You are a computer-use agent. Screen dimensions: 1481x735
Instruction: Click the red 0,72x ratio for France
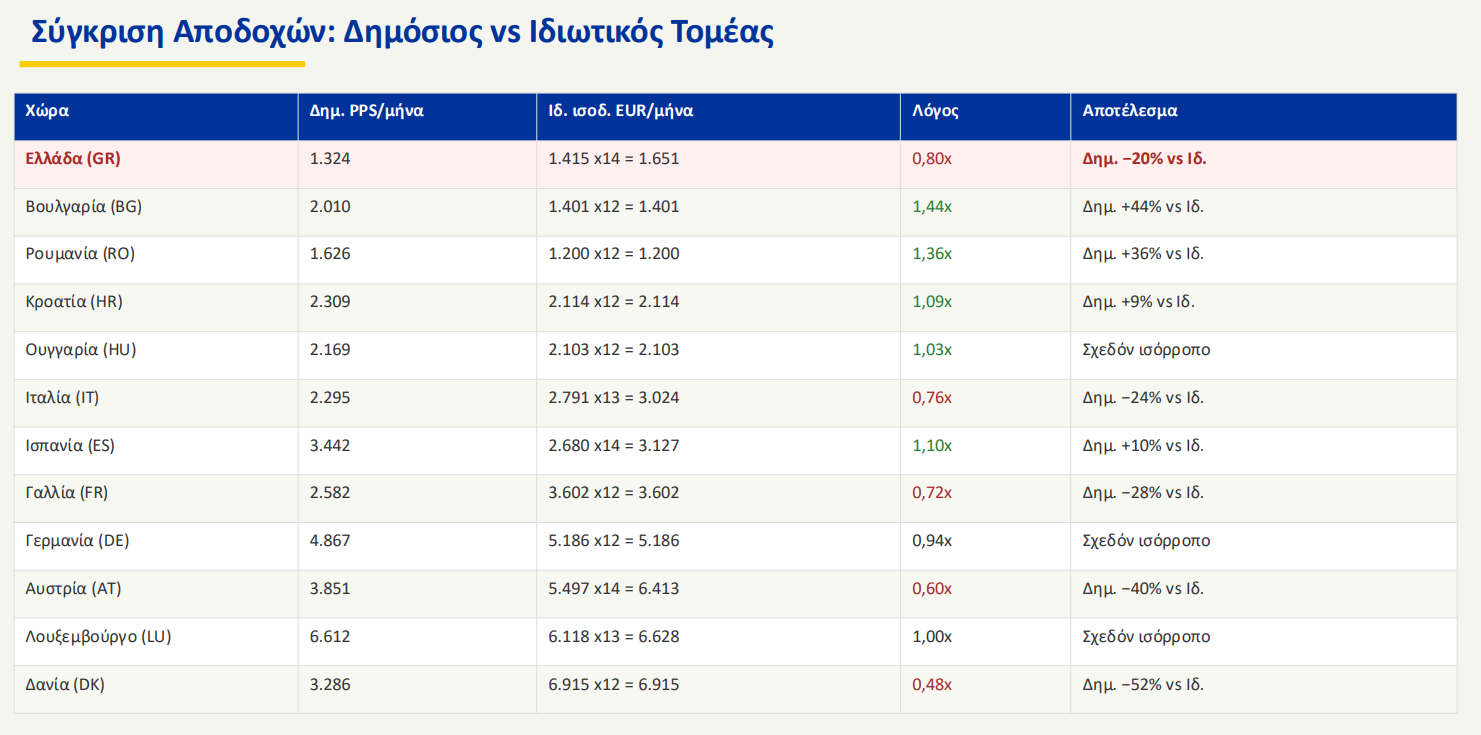[931, 493]
